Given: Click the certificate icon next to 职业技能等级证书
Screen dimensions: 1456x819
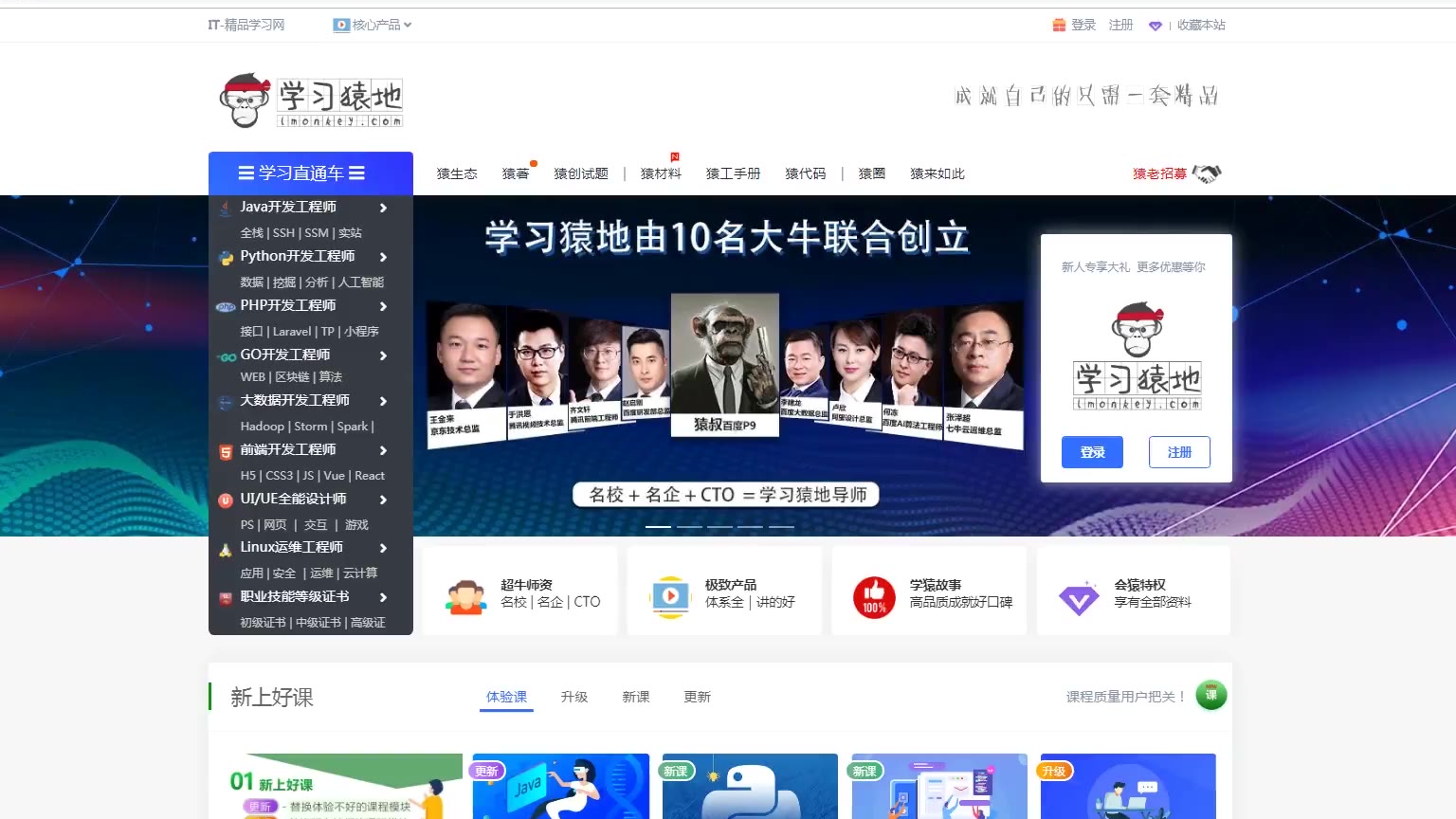Looking at the screenshot, I should coord(226,598).
